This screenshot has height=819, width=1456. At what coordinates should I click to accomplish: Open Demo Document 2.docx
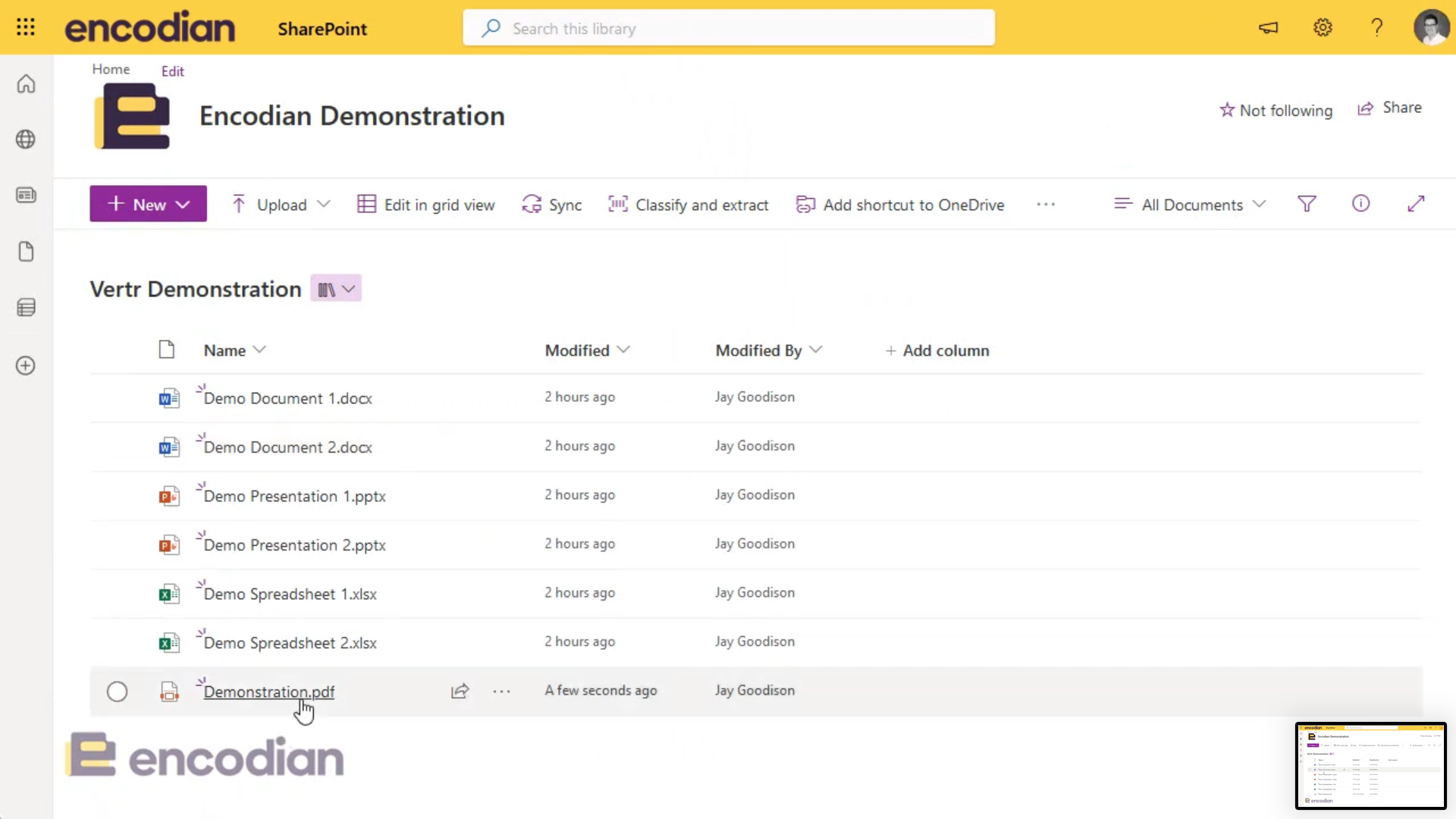pos(287,447)
